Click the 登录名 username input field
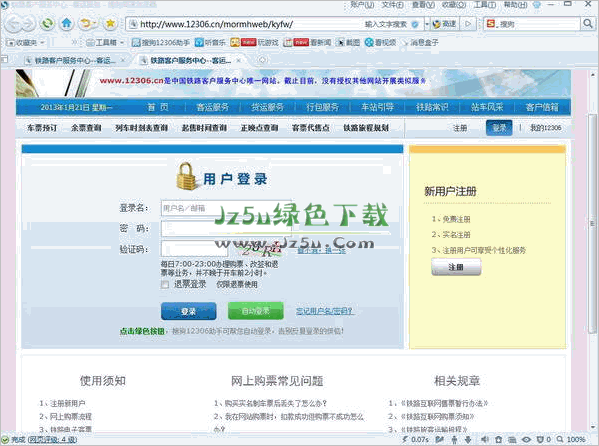Image resolution: width=599 pixels, height=446 pixels. (226, 208)
